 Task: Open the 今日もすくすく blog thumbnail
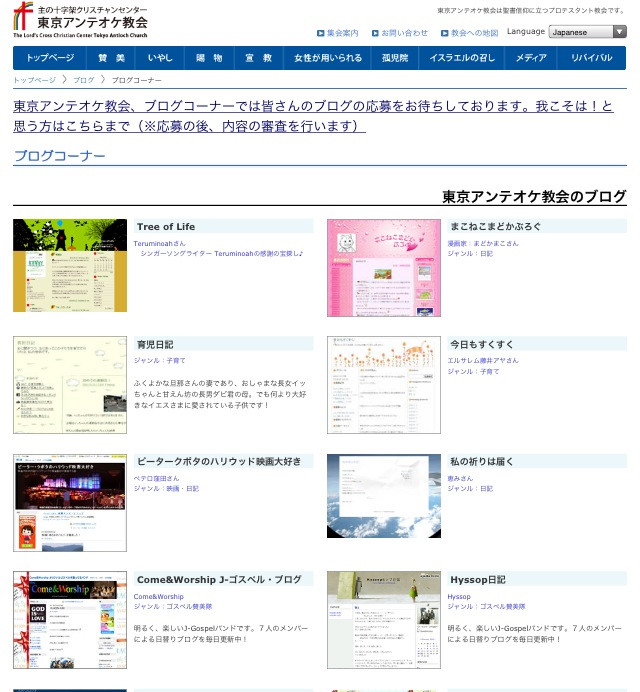point(383,385)
